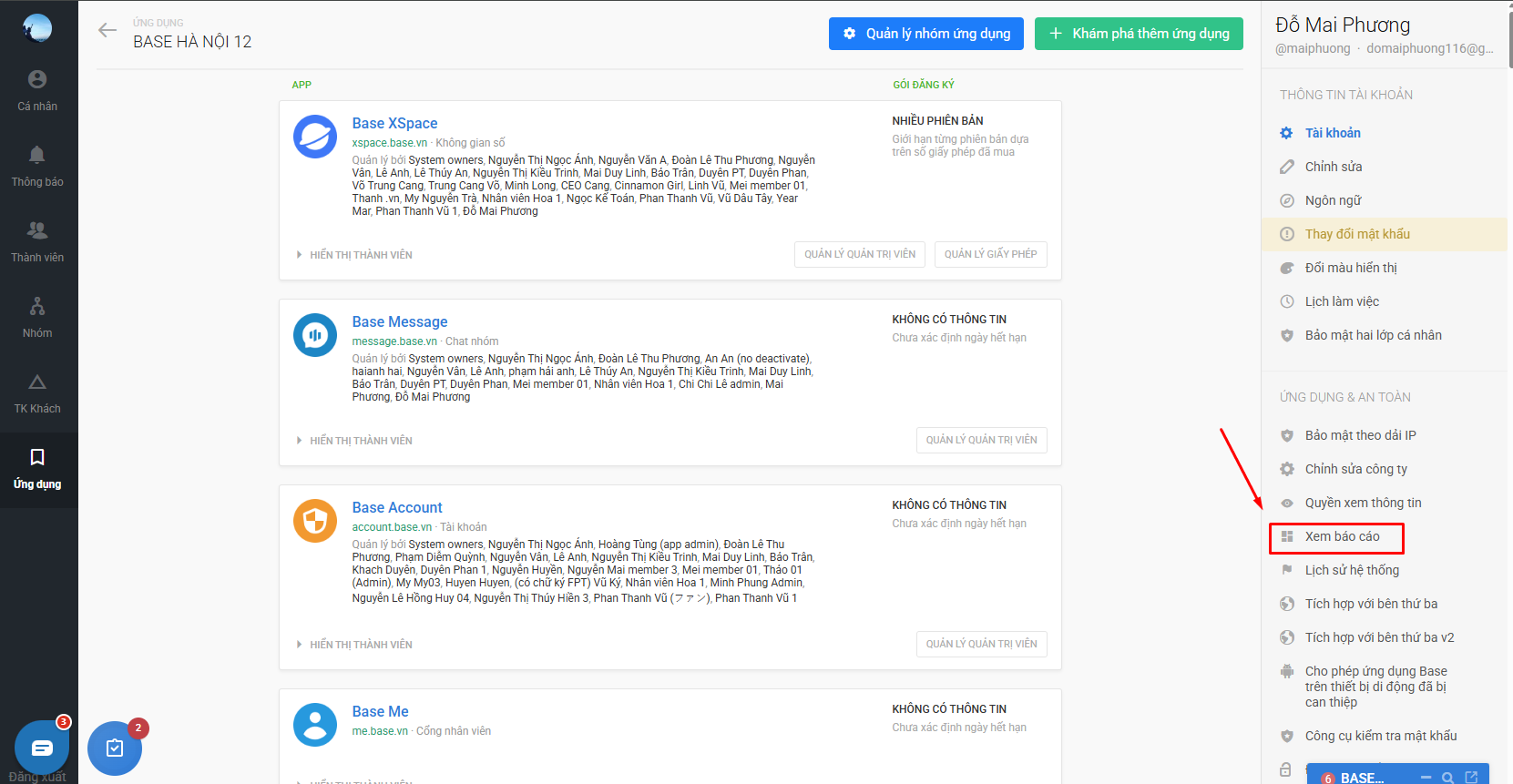
Task: Click the BASE chat widget title
Action: pyautogui.click(x=1362, y=778)
